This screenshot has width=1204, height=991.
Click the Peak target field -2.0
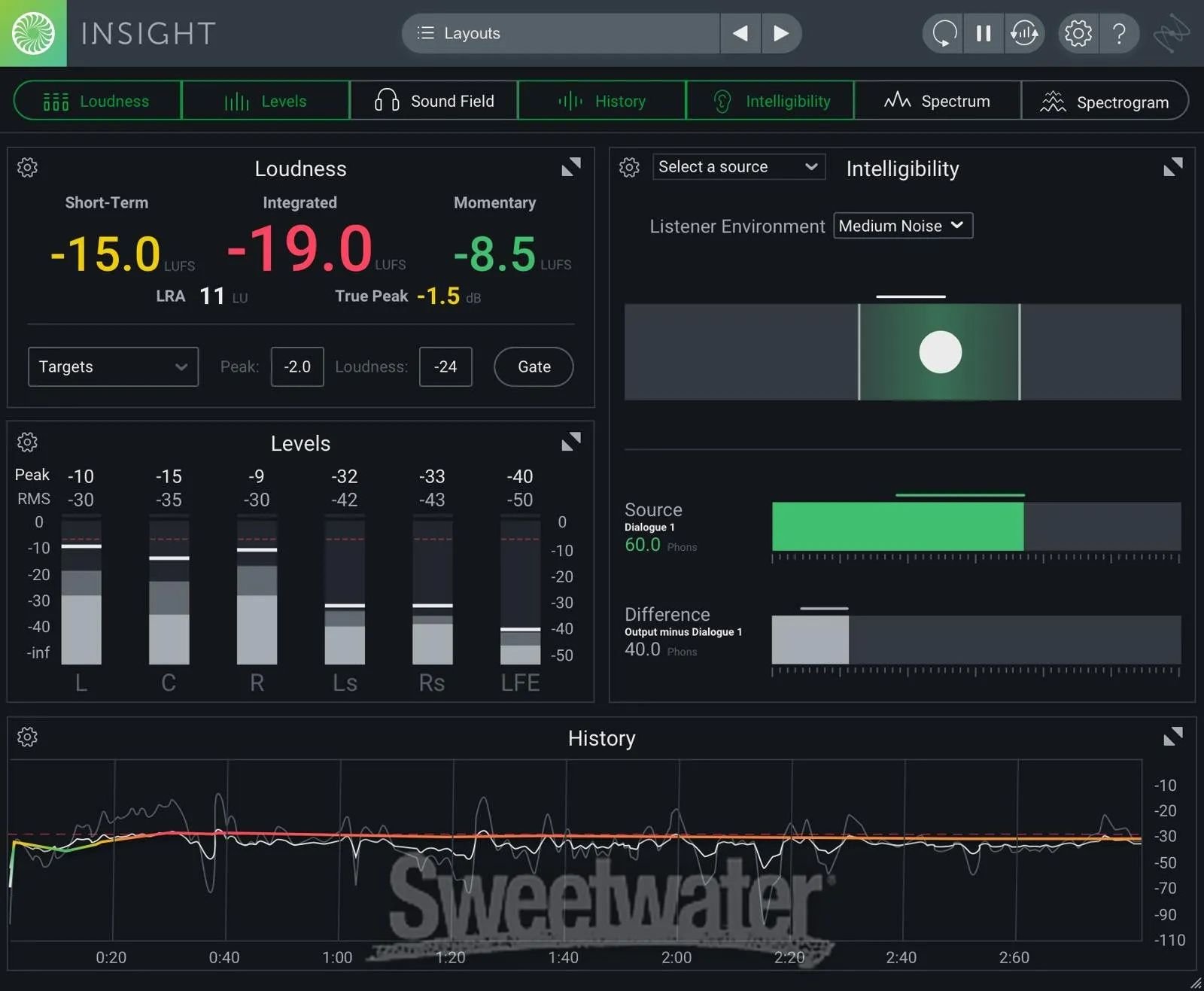tap(297, 366)
